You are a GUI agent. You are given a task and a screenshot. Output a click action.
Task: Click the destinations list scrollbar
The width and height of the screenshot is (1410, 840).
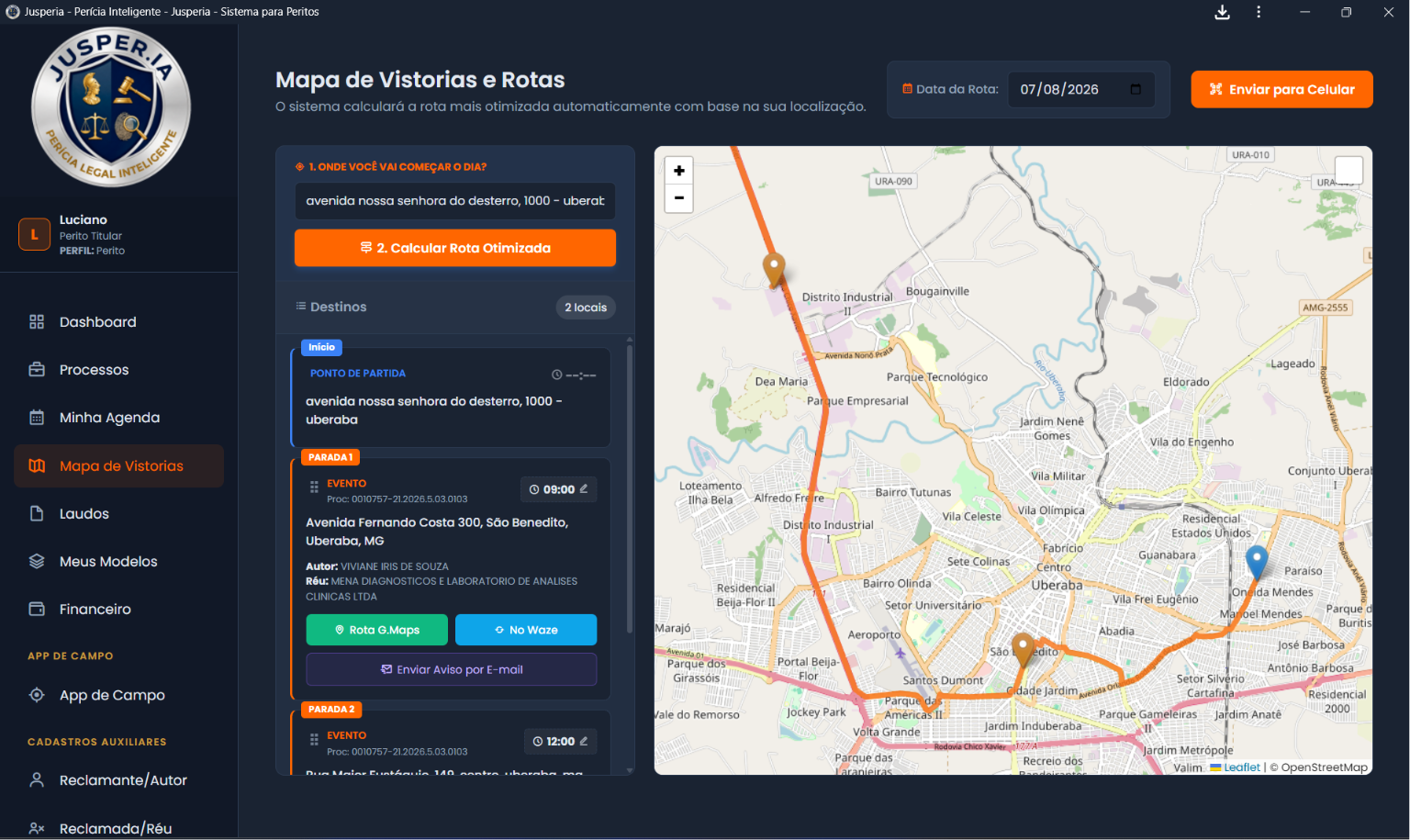[630, 487]
